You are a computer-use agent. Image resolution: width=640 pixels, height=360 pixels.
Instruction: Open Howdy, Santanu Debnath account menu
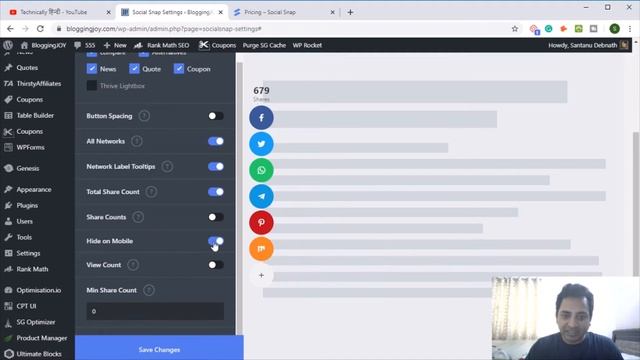(588, 45)
